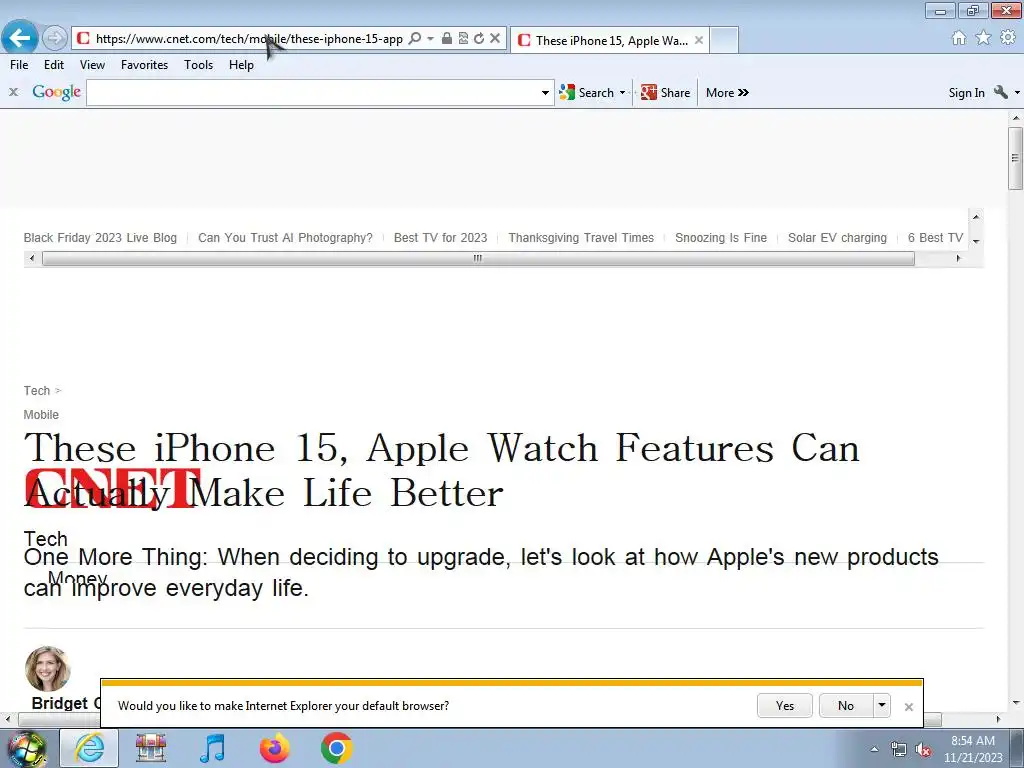Open 'Can You Trust AI Photography?' link
Screen dimensions: 1024x768
pos(285,238)
